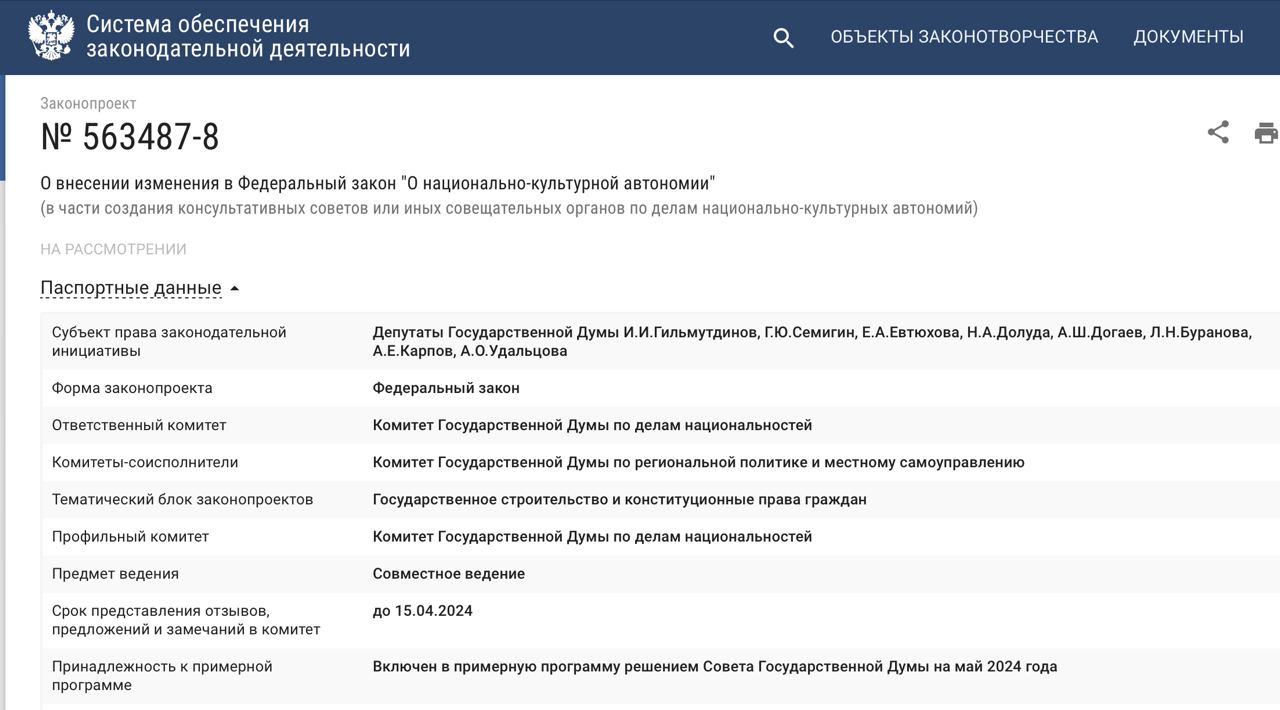
Task: Click the Совместное ведение value
Action: click(x=448, y=574)
